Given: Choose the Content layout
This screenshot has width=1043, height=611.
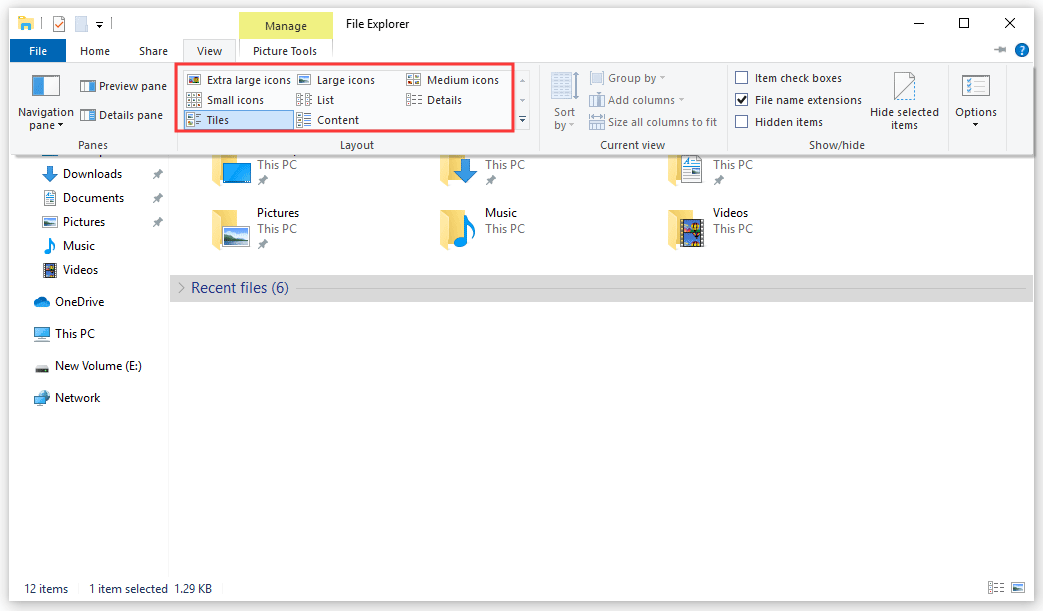Looking at the screenshot, I should 327,120.
